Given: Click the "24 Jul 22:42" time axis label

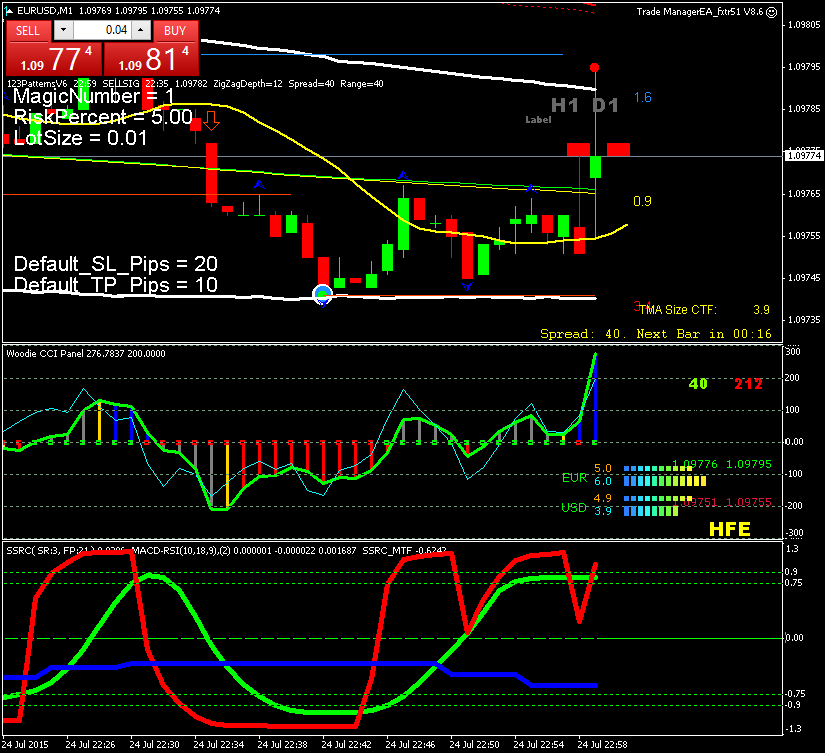Looking at the screenshot, I should pyautogui.click(x=346, y=745).
